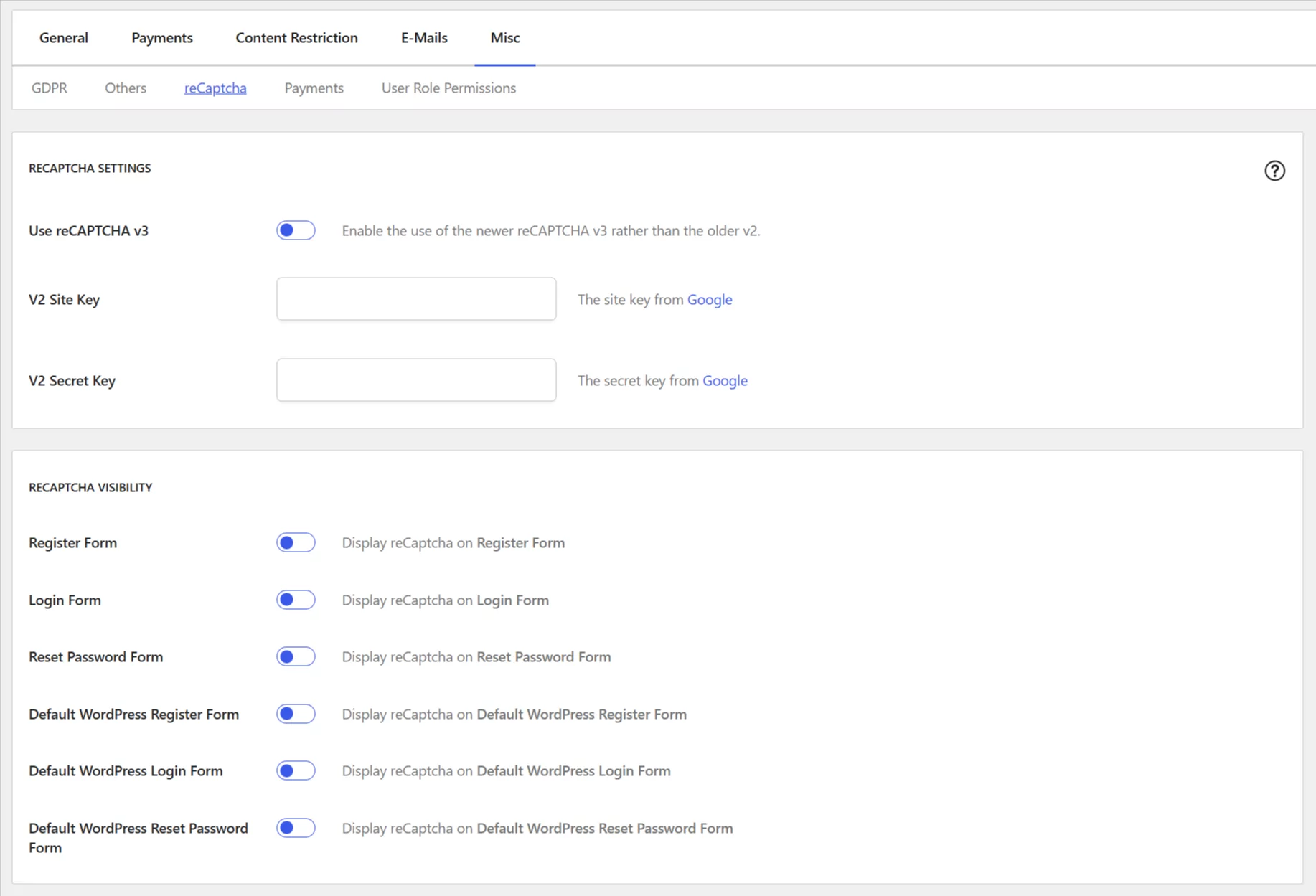
Task: Select the Misc tab
Action: pos(505,37)
